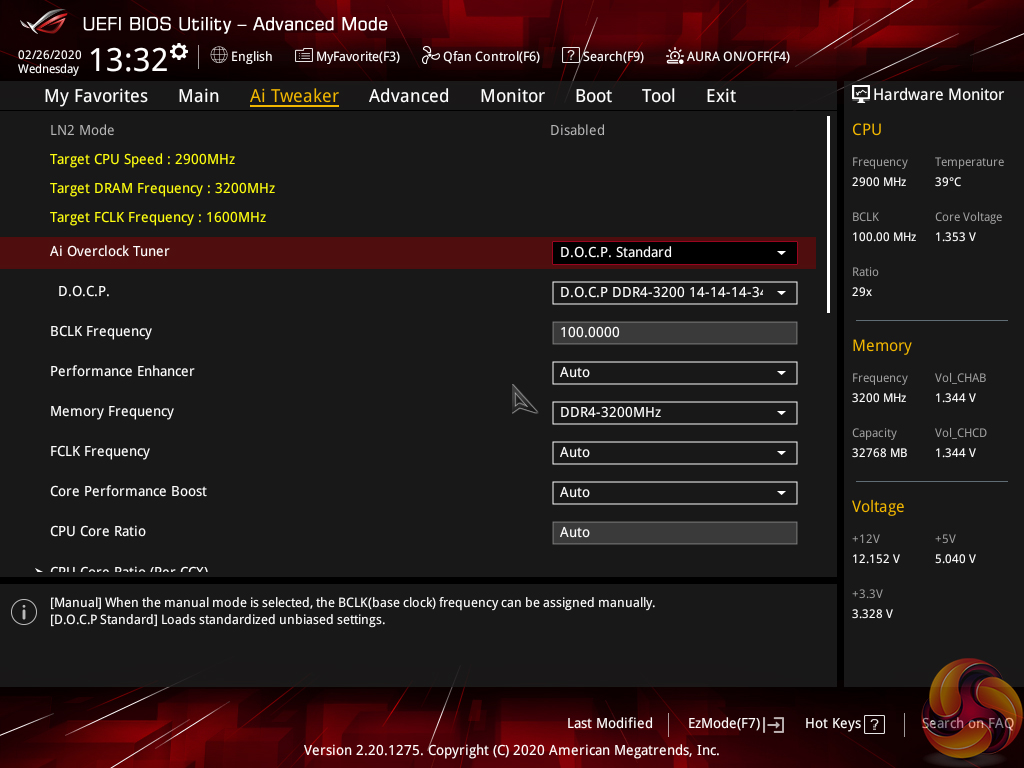This screenshot has height=768, width=1024.
Task: Click the MyFavorite list icon
Action: [x=304, y=56]
